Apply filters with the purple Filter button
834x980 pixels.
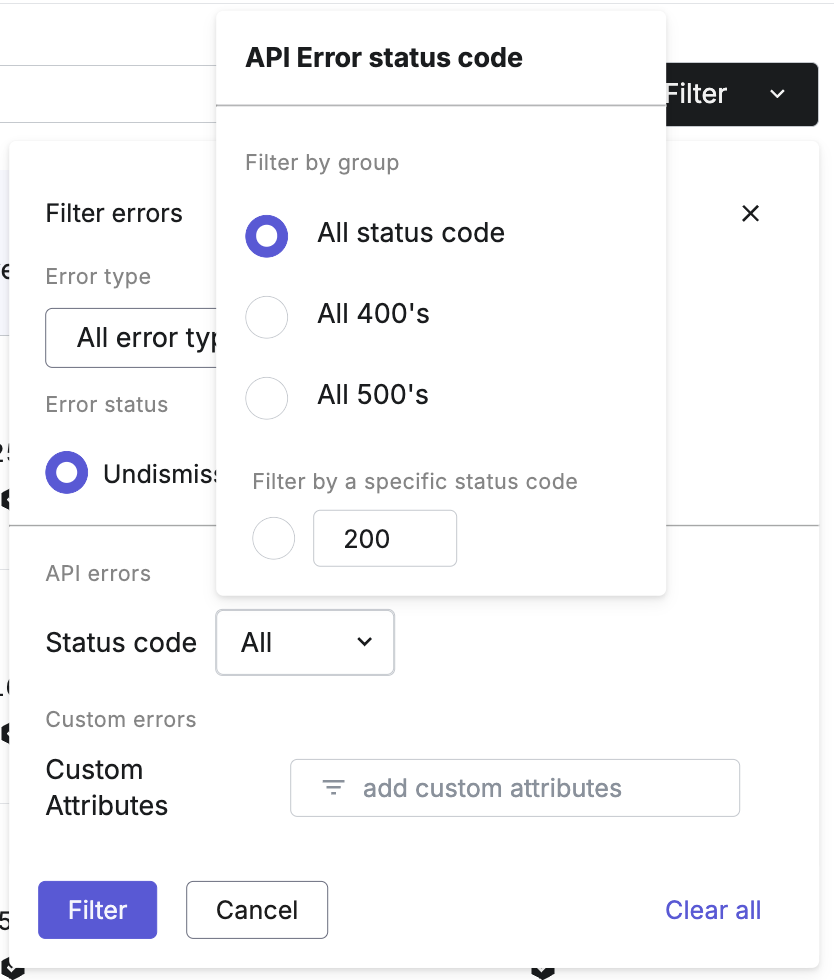tap(98, 909)
